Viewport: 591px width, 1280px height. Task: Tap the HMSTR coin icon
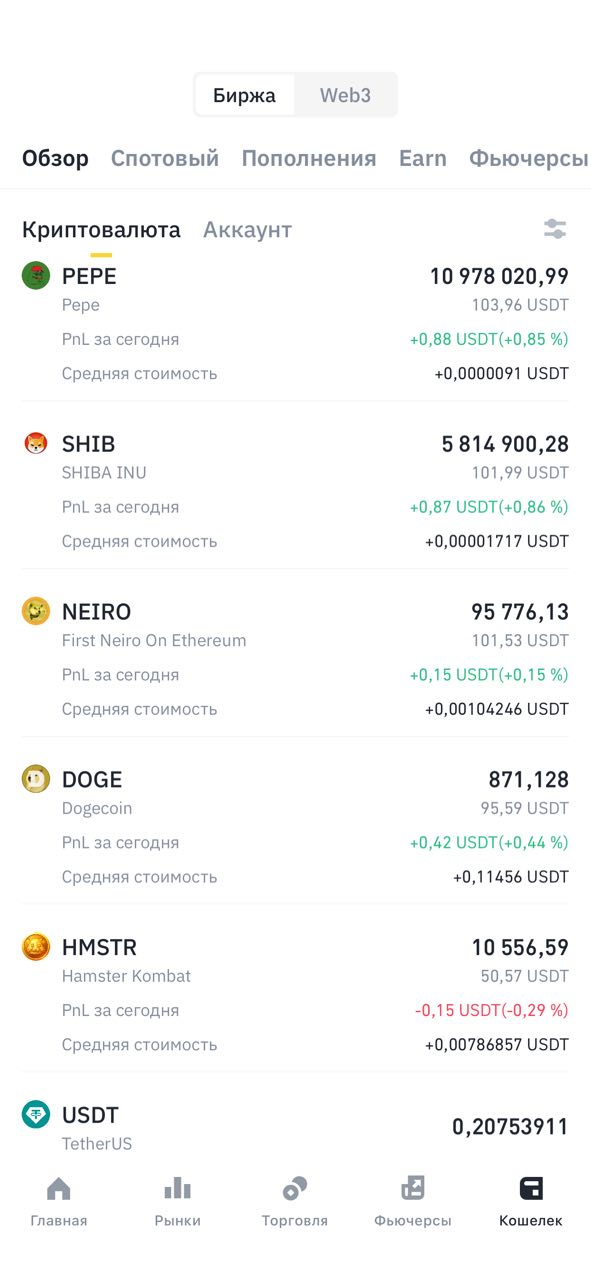(x=36, y=947)
